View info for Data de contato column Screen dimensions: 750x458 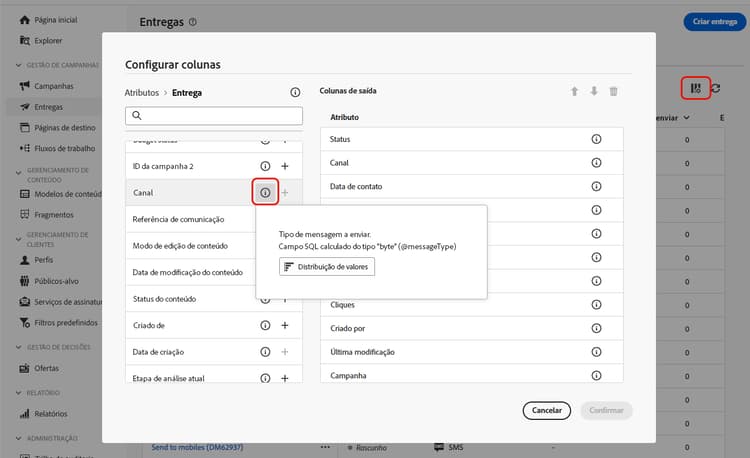(596, 186)
